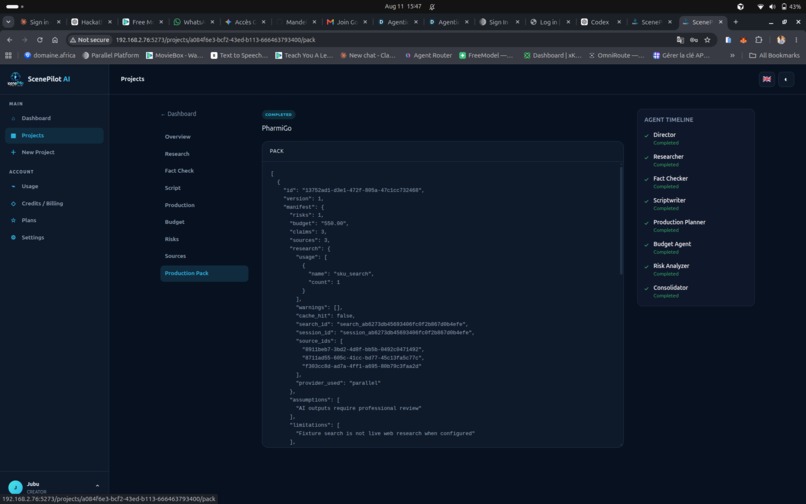Click the COMPLETED status badge
Image resolution: width=806 pixels, height=504 pixels.
[279, 115]
